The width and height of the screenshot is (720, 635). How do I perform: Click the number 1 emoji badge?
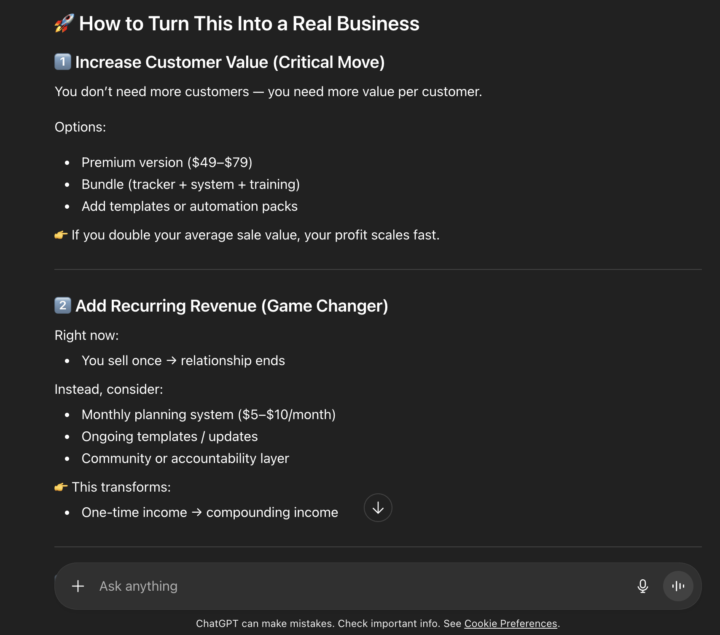[x=62, y=62]
